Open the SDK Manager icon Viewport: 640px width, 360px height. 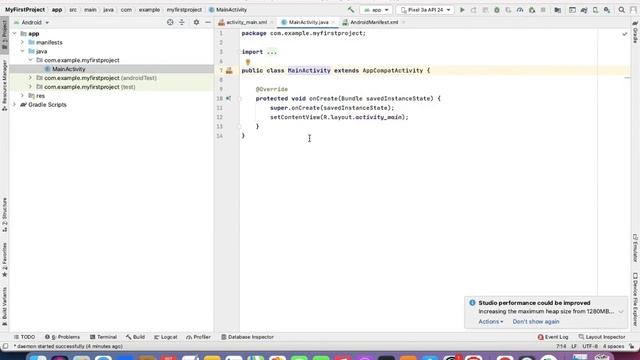coord(607,10)
